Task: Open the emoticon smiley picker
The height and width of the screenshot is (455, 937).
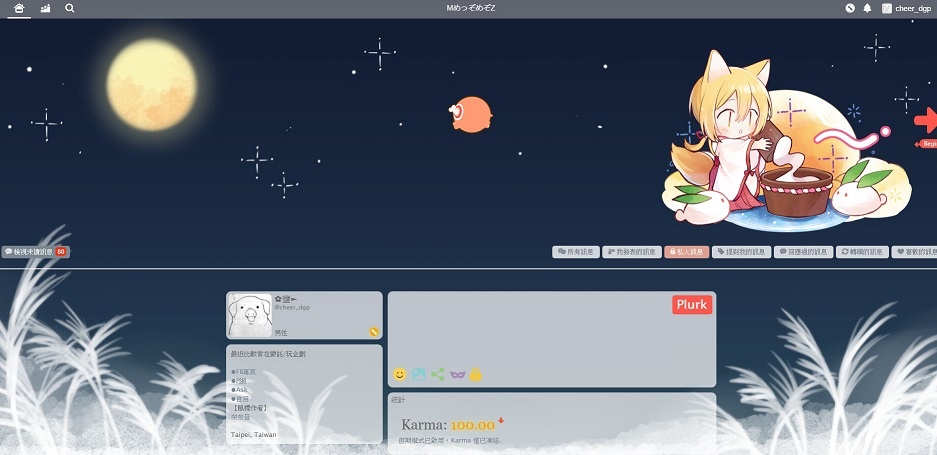Action: [400, 374]
